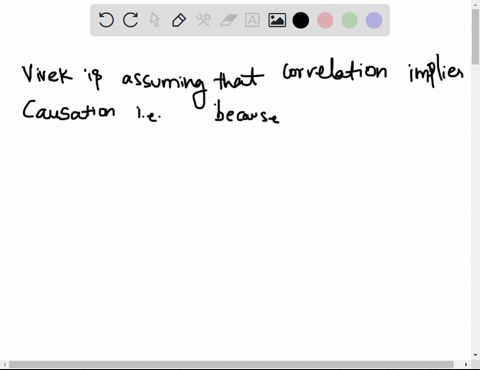Viewport: 480px width, 370px height.
Task: Select the pen drawing tool
Action: (x=179, y=20)
